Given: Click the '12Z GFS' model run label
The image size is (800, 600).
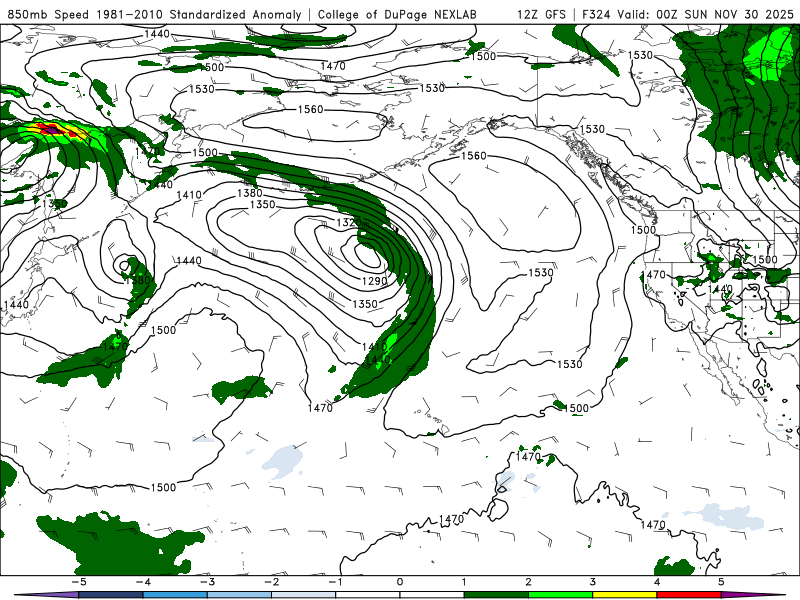Looking at the screenshot, I should click(x=541, y=14).
